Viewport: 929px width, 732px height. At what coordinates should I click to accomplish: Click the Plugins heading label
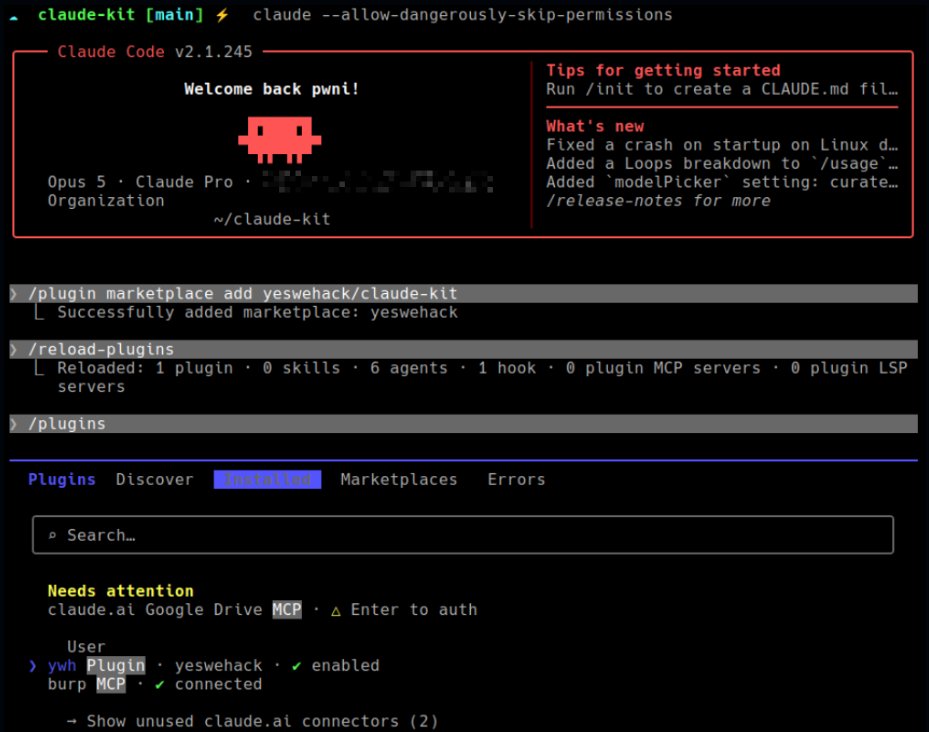[x=62, y=480]
